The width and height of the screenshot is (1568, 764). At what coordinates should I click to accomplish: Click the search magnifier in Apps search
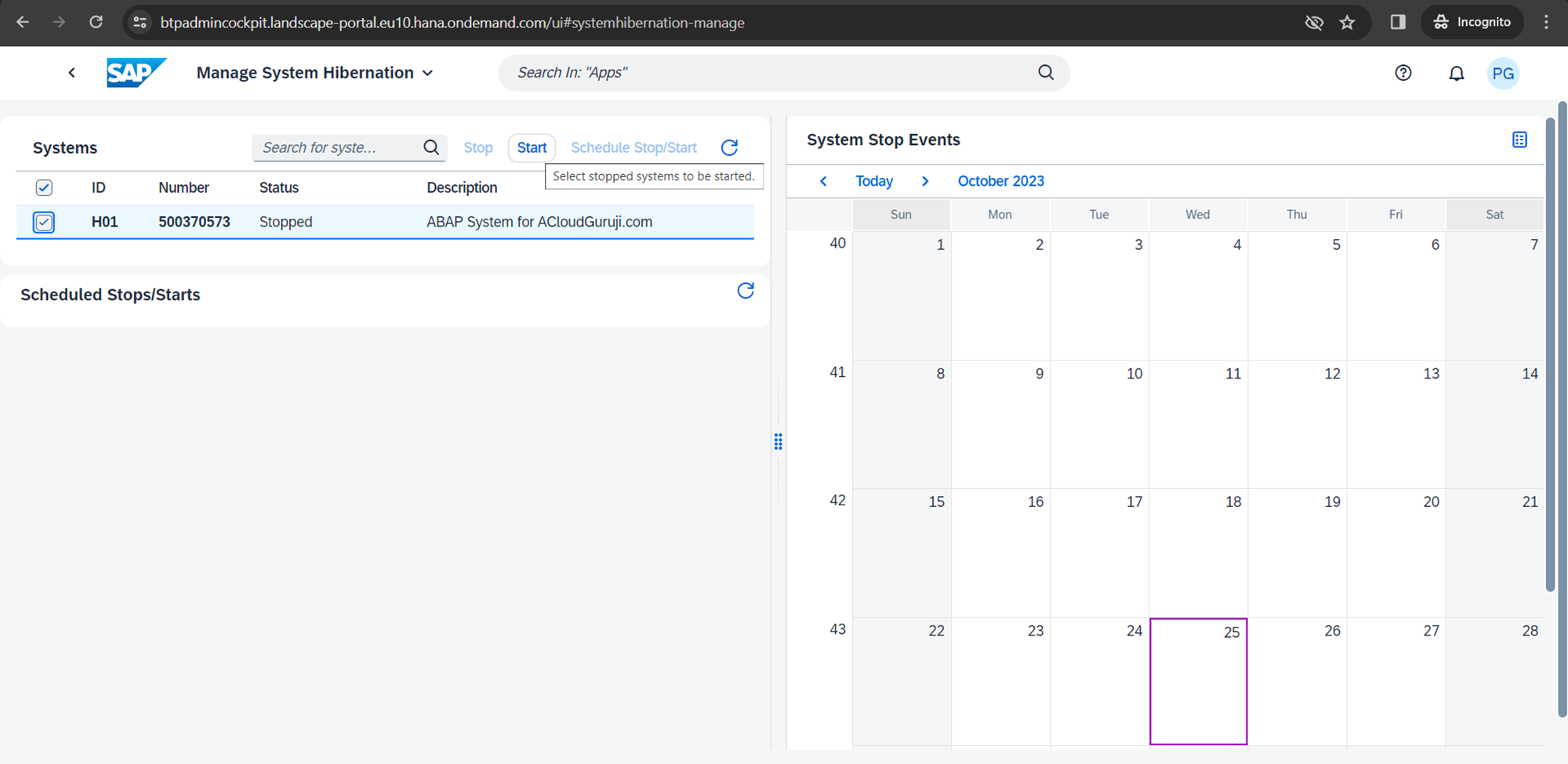[x=1046, y=72]
